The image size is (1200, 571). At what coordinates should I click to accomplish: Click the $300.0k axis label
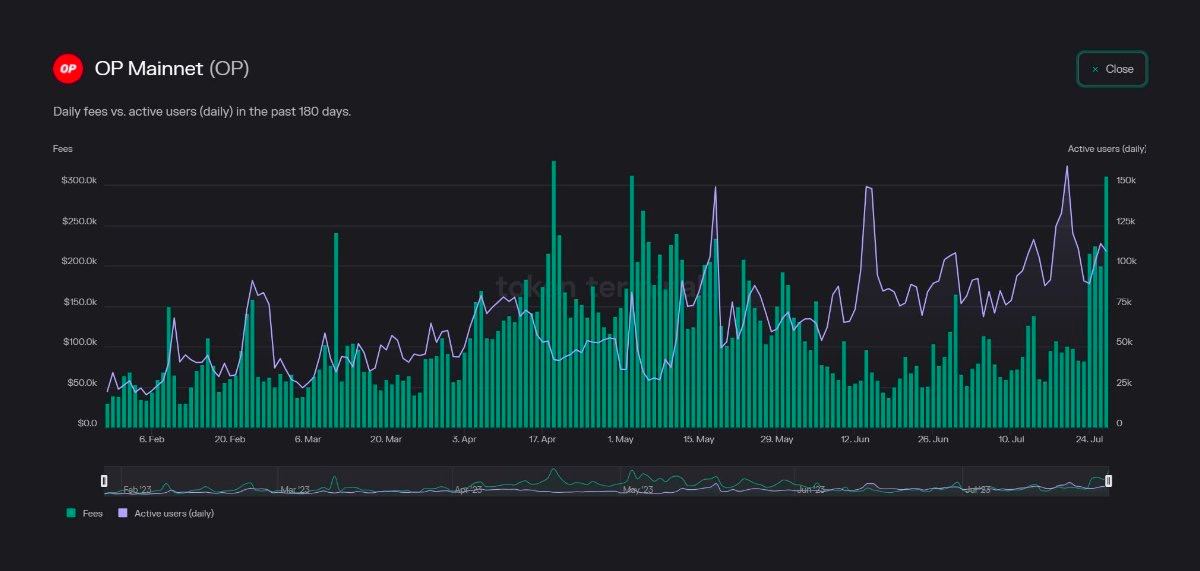click(x=79, y=181)
